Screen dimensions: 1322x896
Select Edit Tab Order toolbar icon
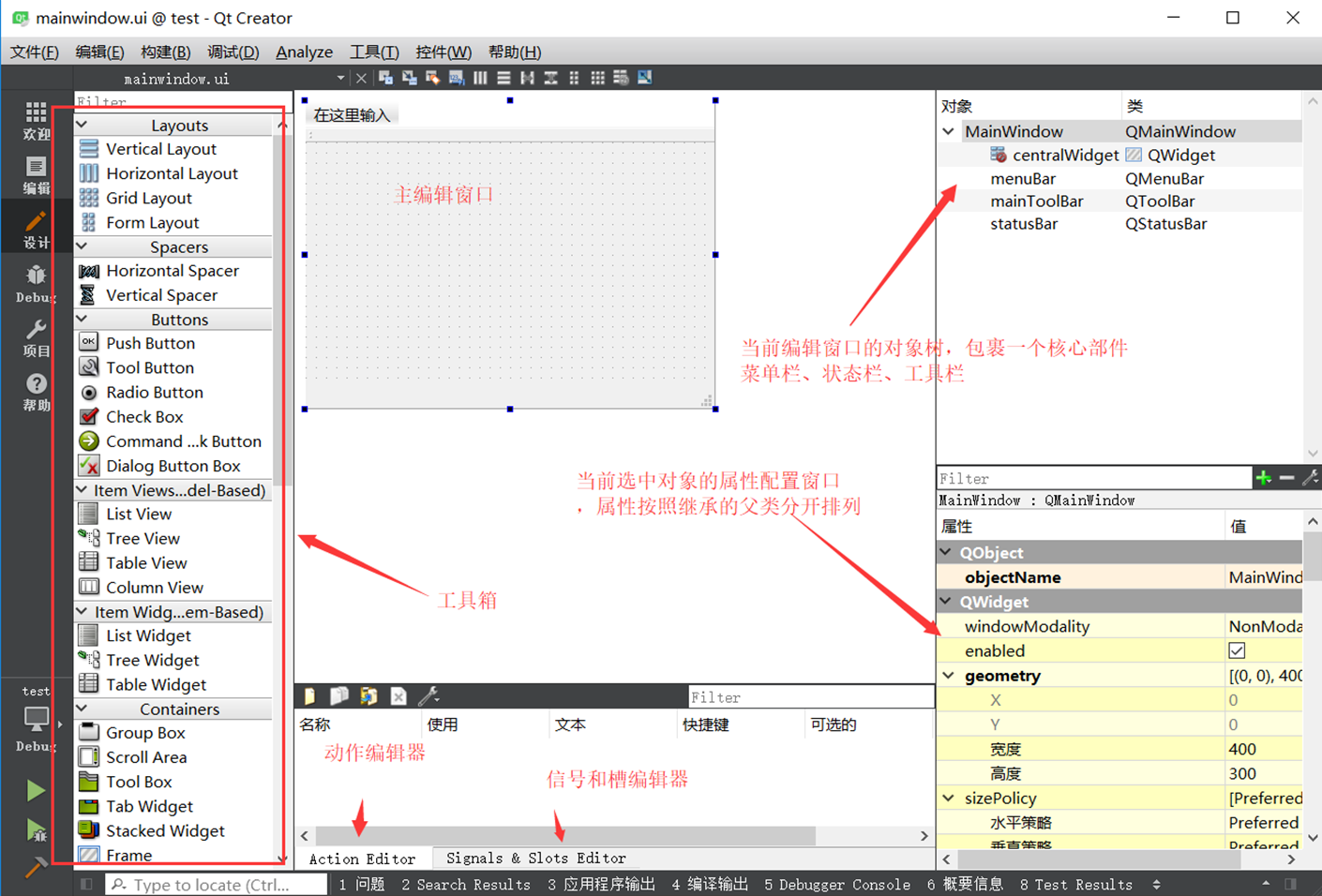[457, 78]
